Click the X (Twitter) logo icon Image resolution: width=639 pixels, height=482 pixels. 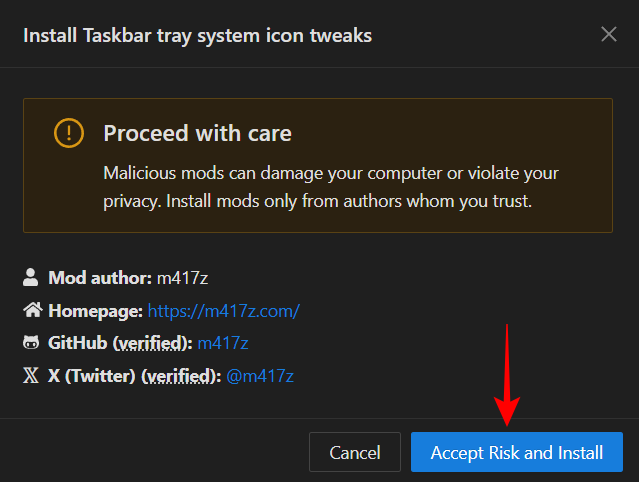30,376
